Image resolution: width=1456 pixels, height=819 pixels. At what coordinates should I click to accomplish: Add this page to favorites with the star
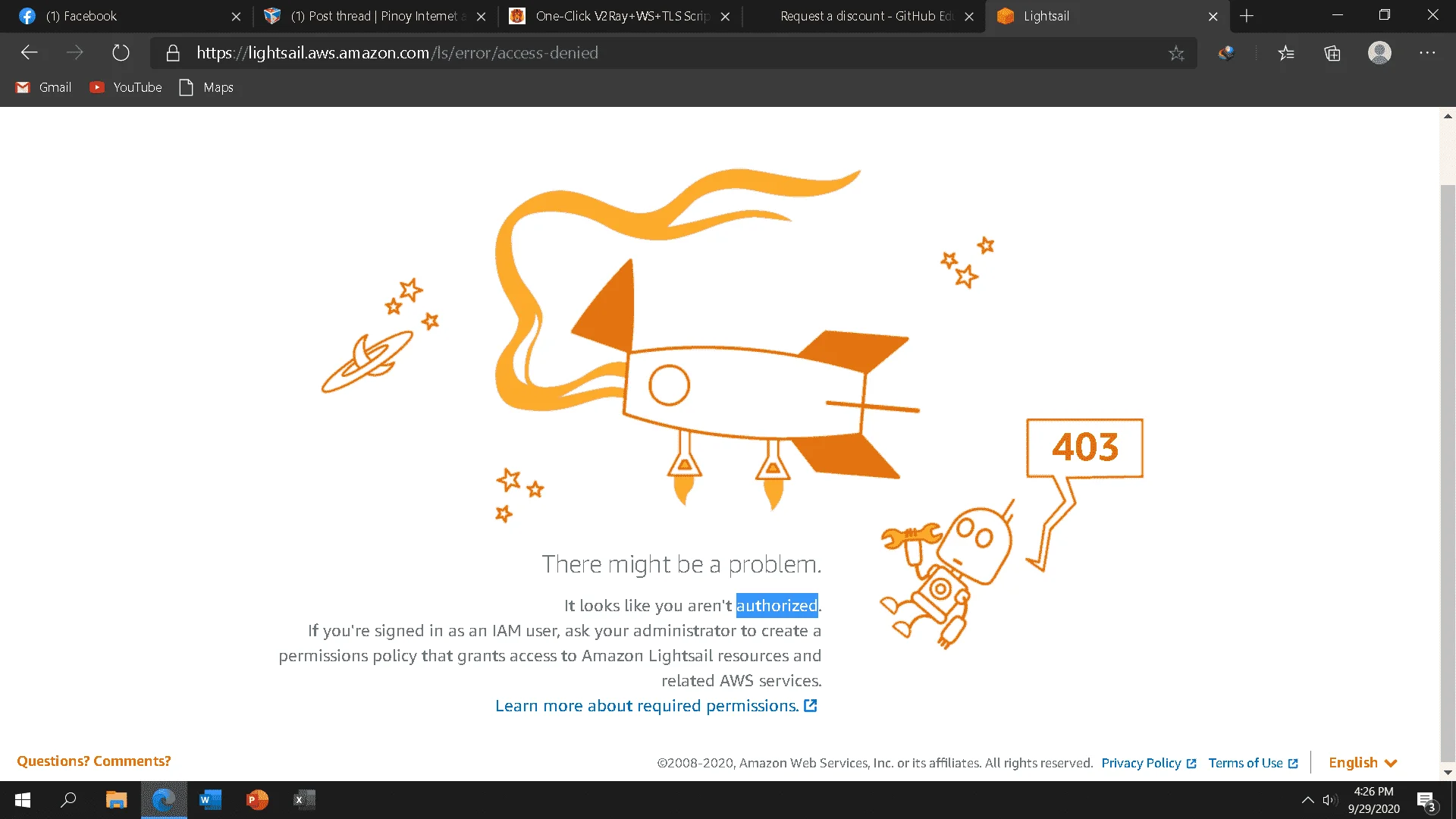[1176, 53]
